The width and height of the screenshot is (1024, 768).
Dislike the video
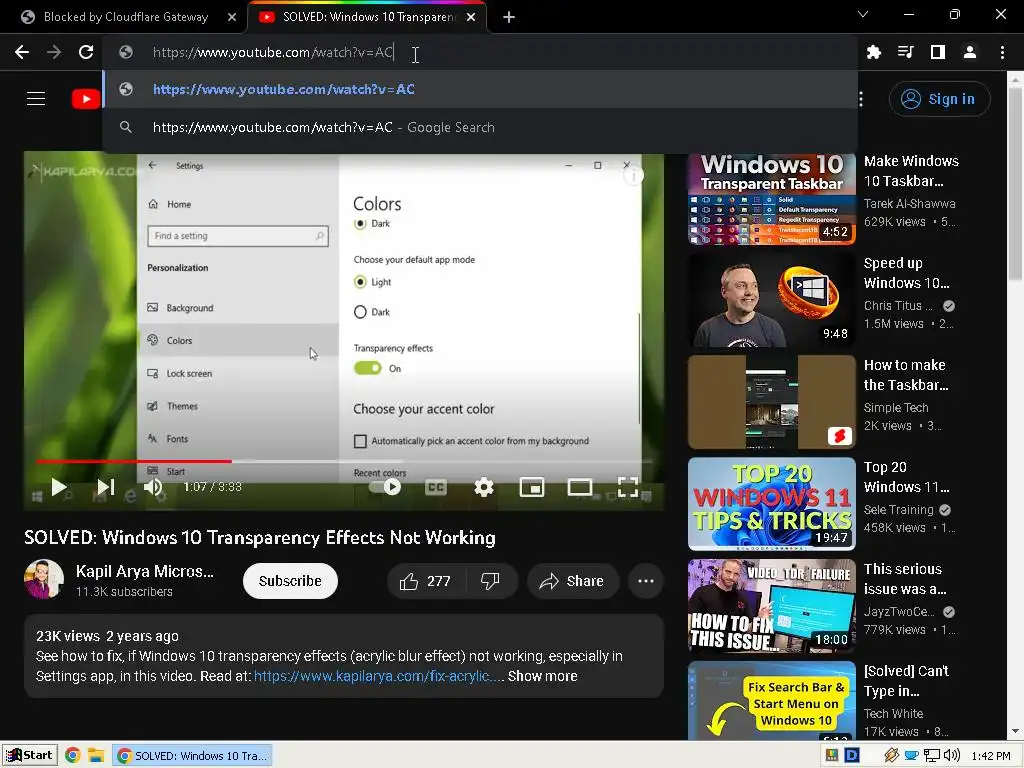(x=490, y=581)
